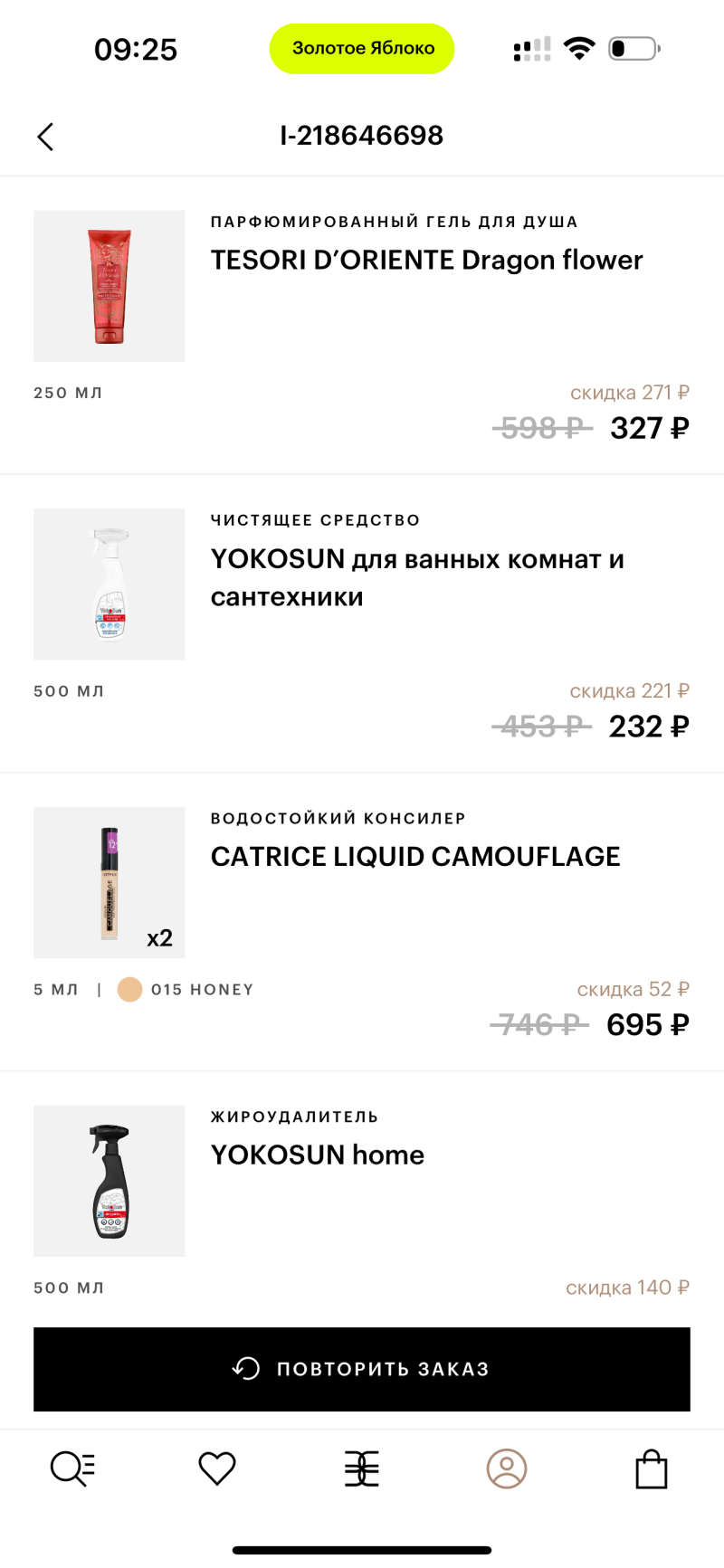
Task: Open the Catrice concealer thumbnail
Action: pyautogui.click(x=110, y=882)
